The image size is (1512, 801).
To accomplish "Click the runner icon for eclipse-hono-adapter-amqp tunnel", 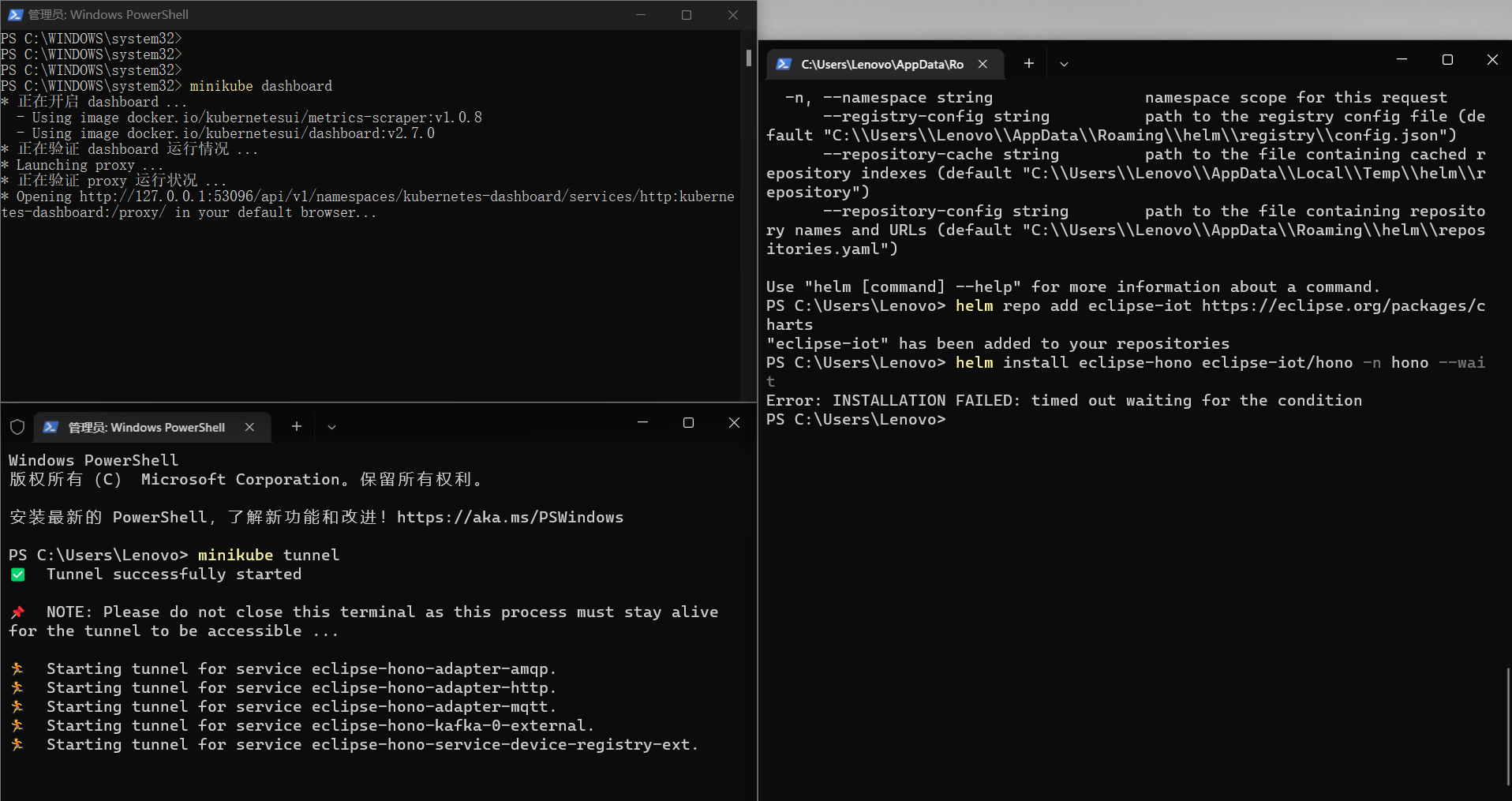I will [x=17, y=668].
